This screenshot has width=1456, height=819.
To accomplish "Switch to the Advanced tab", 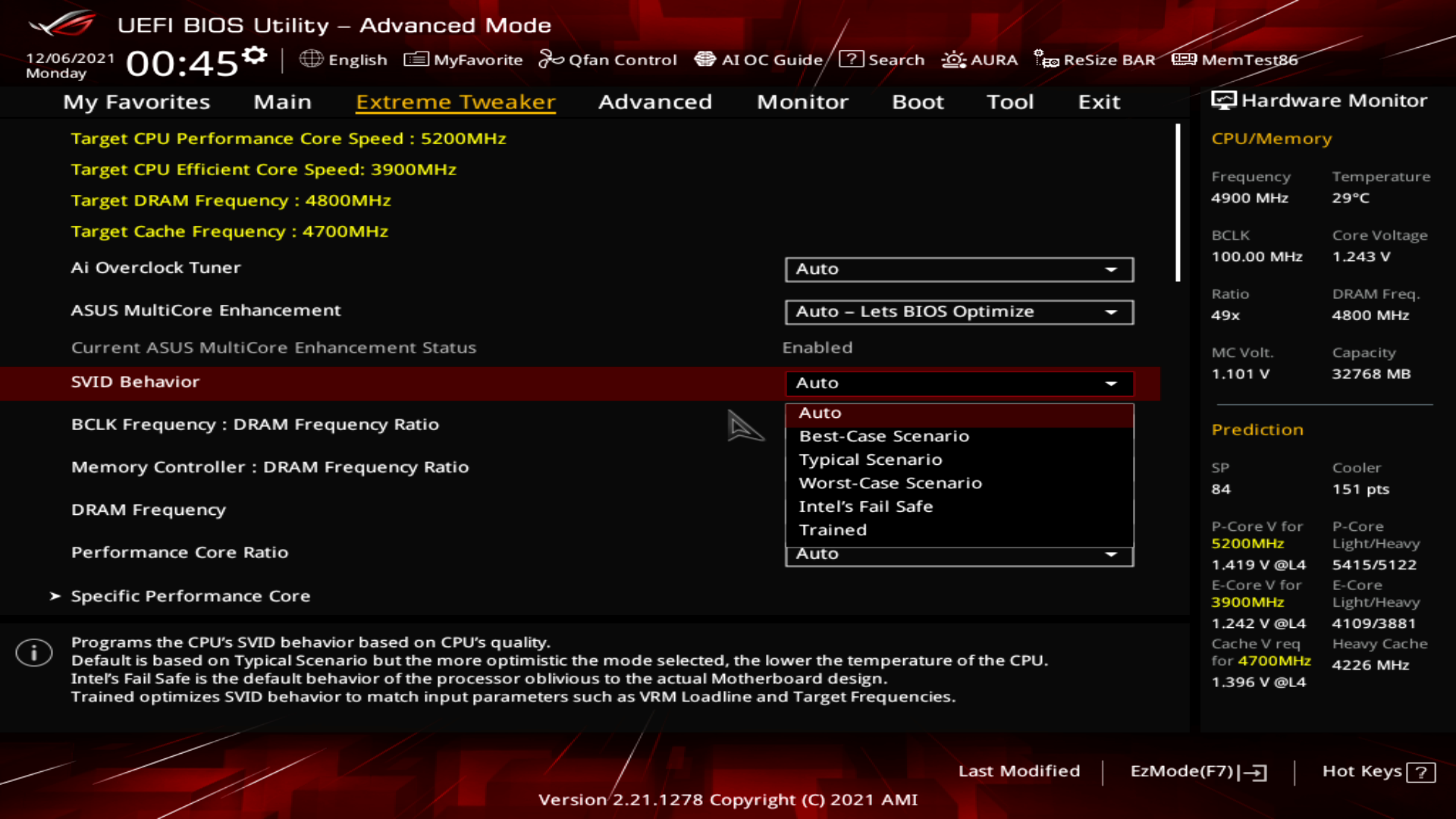I will (x=655, y=102).
